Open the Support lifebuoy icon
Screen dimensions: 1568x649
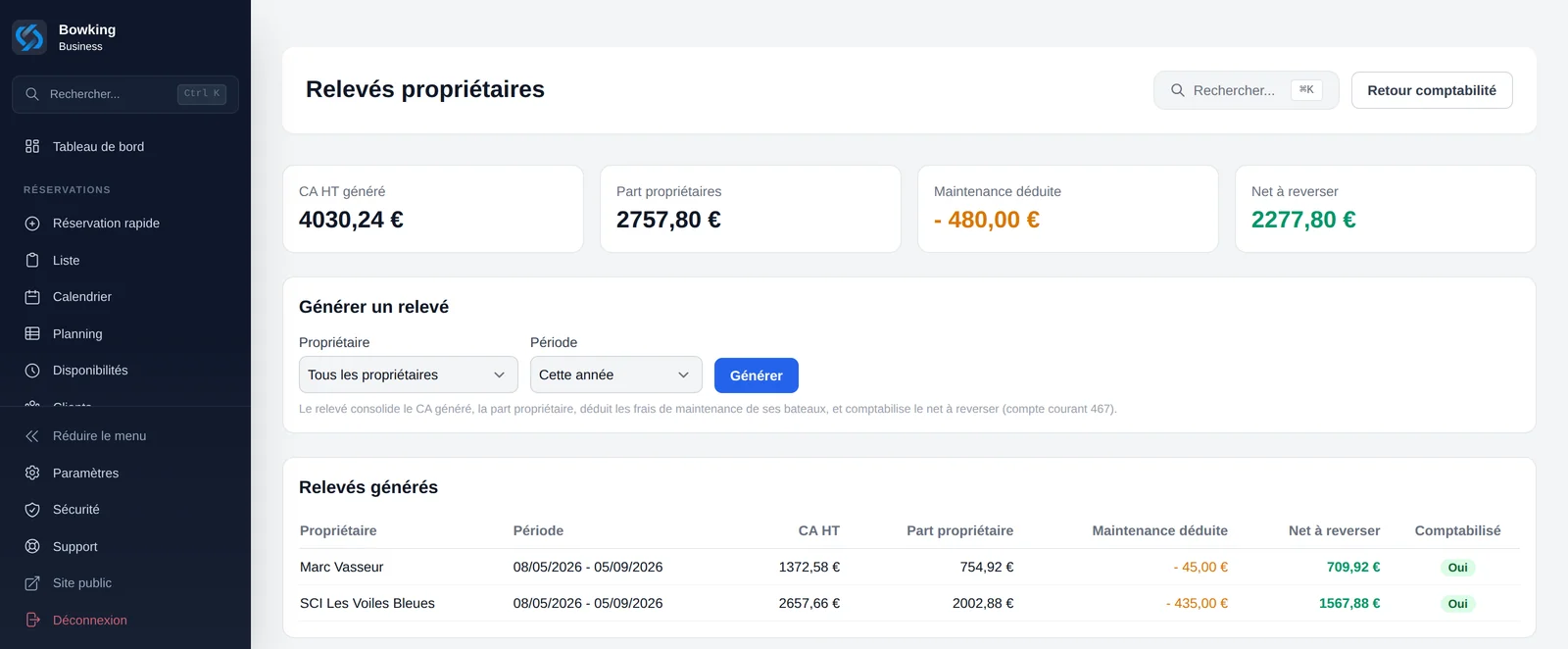(x=32, y=546)
